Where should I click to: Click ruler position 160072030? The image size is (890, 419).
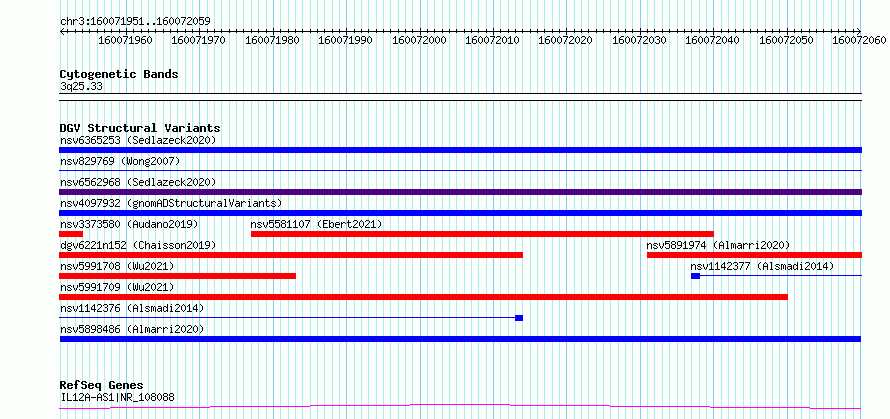click(639, 41)
